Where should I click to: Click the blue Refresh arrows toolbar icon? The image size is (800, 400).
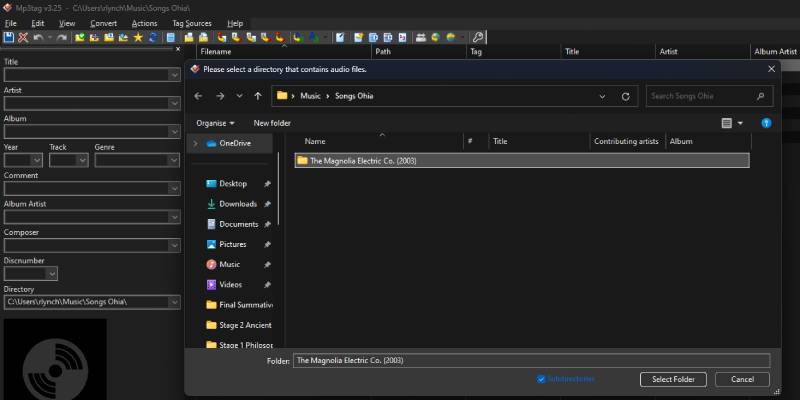[x=153, y=37]
